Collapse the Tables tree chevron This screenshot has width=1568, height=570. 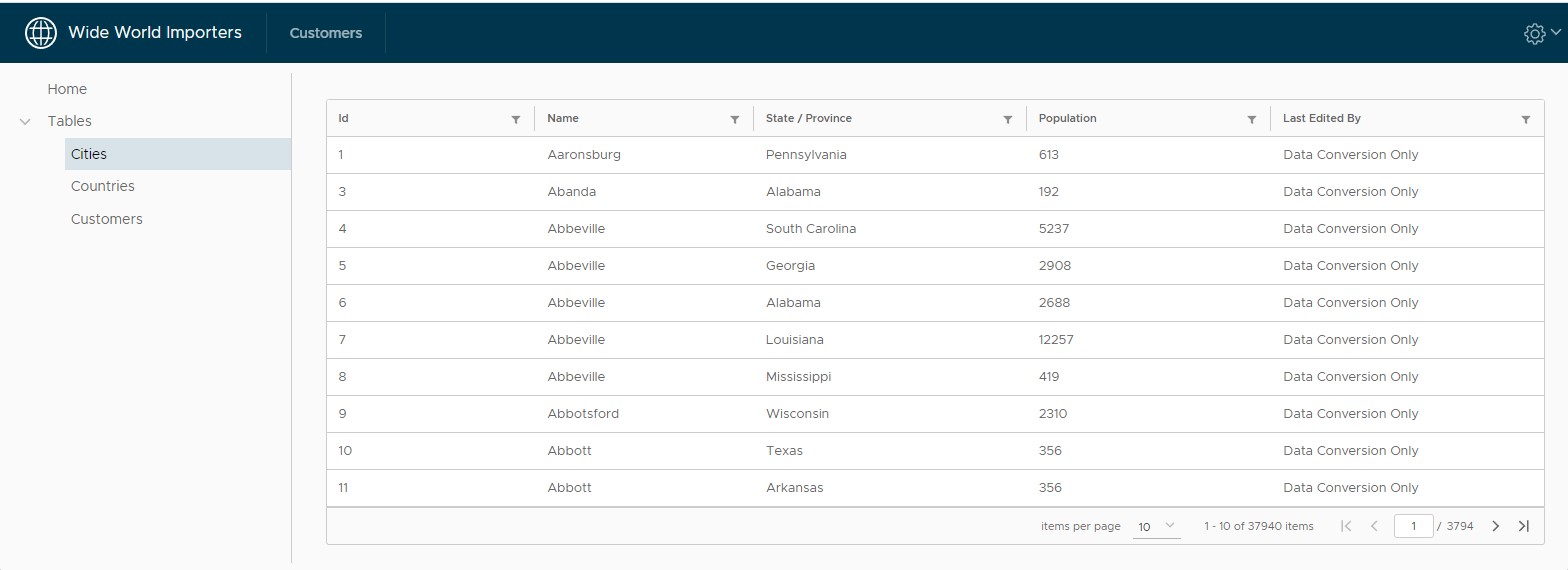click(x=25, y=121)
